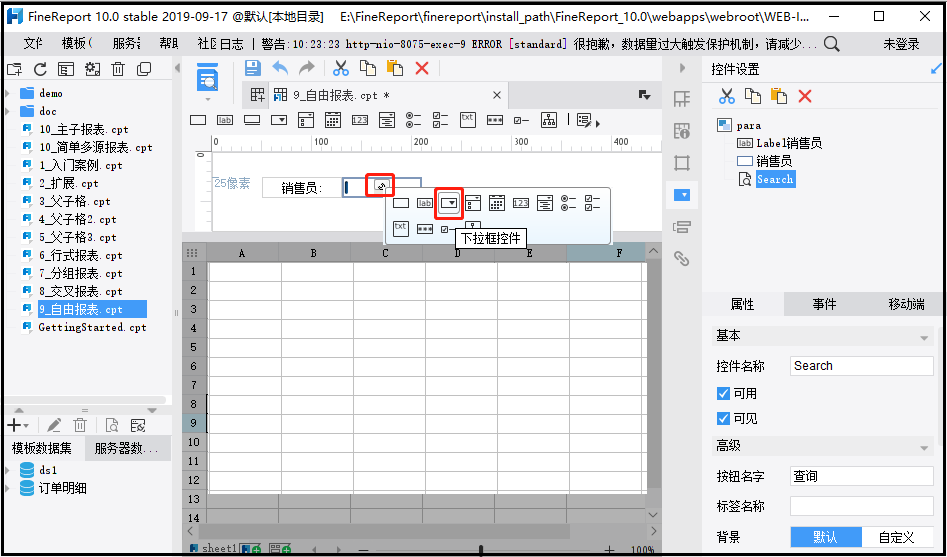Click the horizontal scrollbar of the grid
The image size is (947, 557).
pyautogui.click(x=382, y=532)
